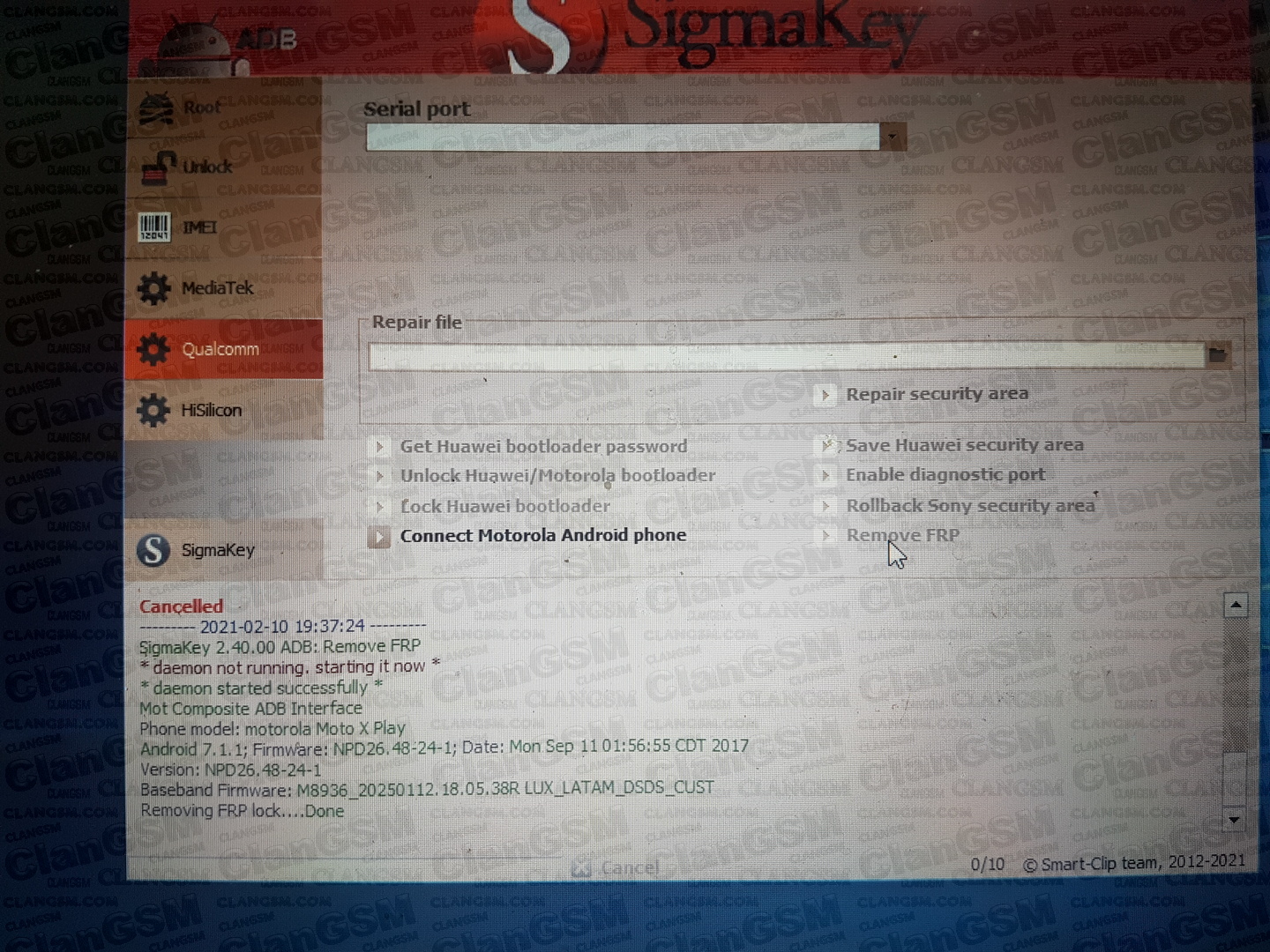Click log line 'Removing FRP lock....Done'

[242, 811]
